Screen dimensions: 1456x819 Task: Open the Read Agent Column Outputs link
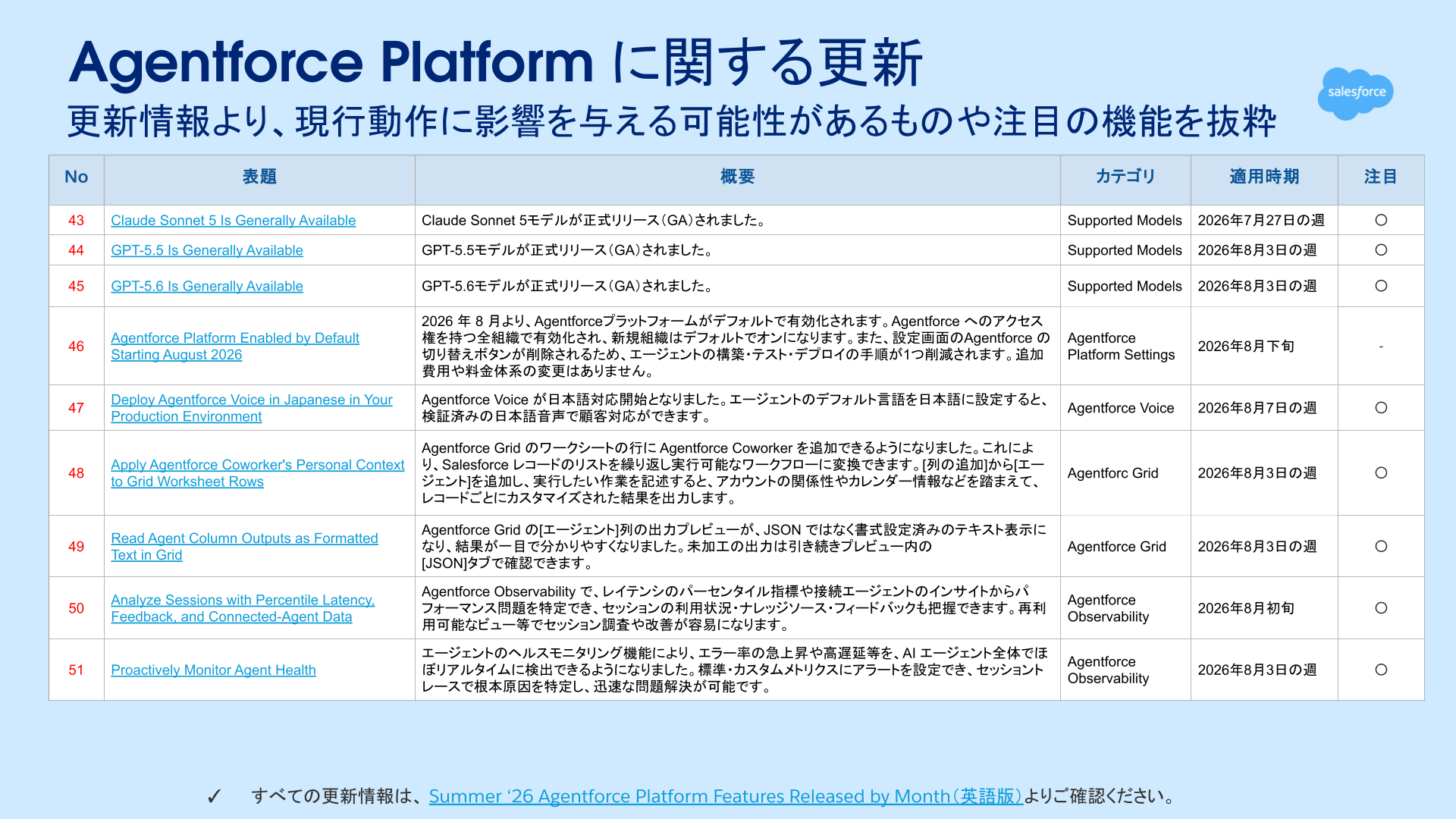pyautogui.click(x=244, y=546)
